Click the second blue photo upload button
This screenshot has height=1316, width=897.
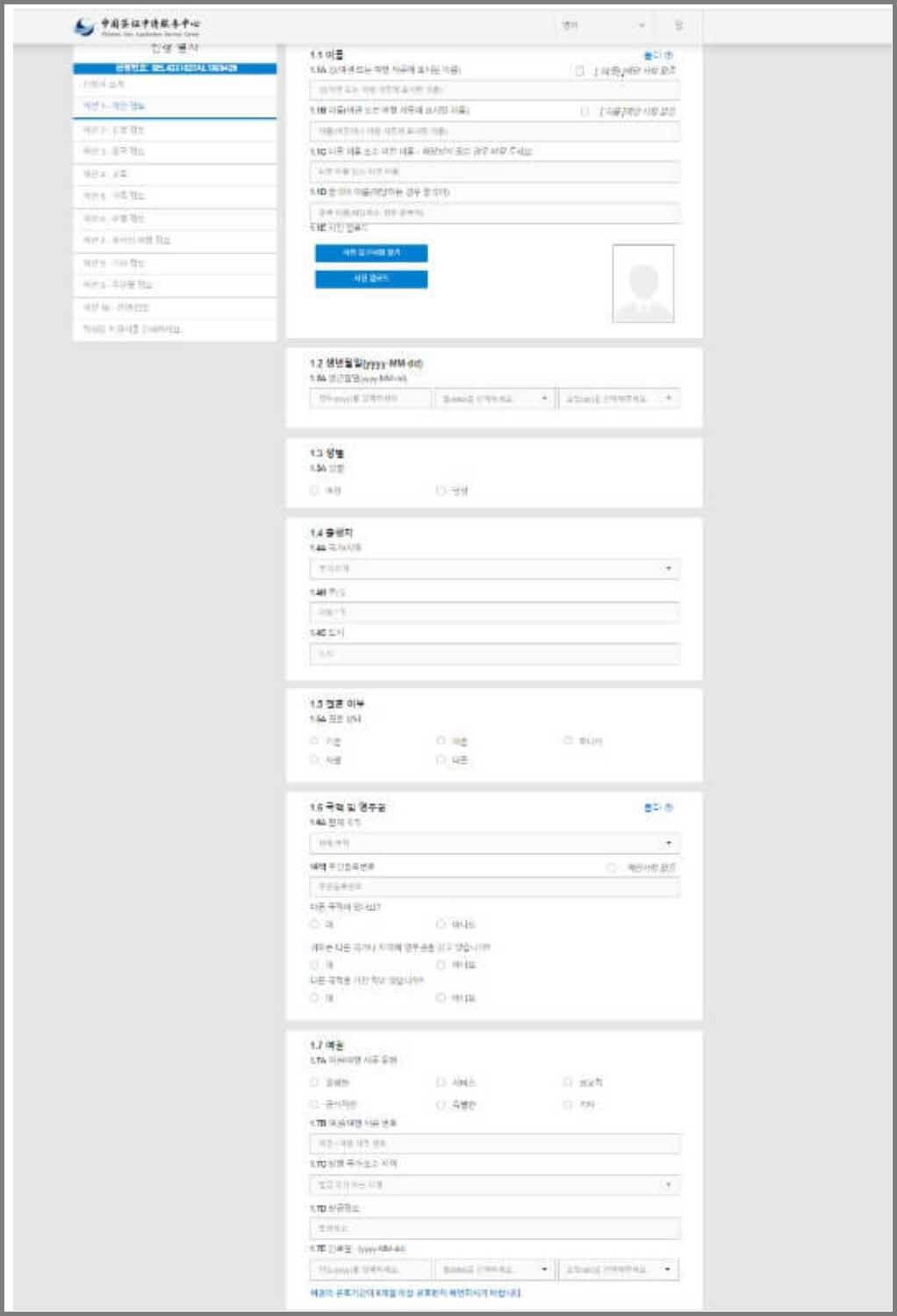[x=370, y=279]
